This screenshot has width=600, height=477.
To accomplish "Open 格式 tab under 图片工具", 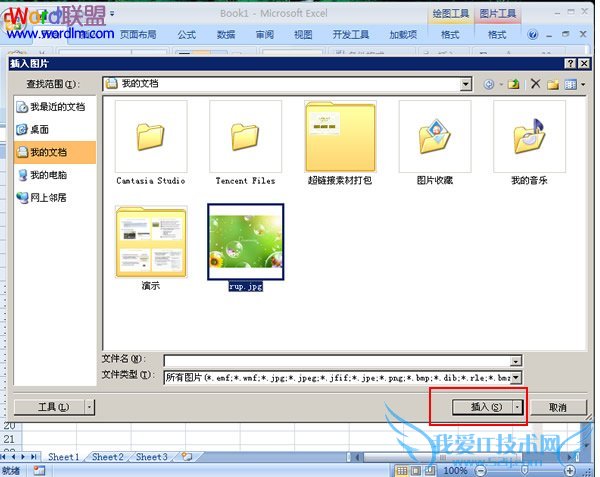I will pyautogui.click(x=497, y=35).
